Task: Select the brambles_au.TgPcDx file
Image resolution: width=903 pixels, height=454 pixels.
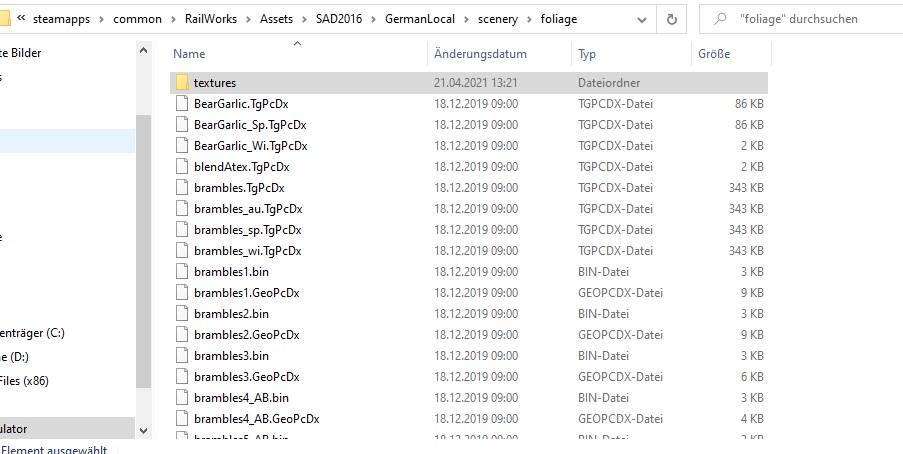Action: (247, 208)
